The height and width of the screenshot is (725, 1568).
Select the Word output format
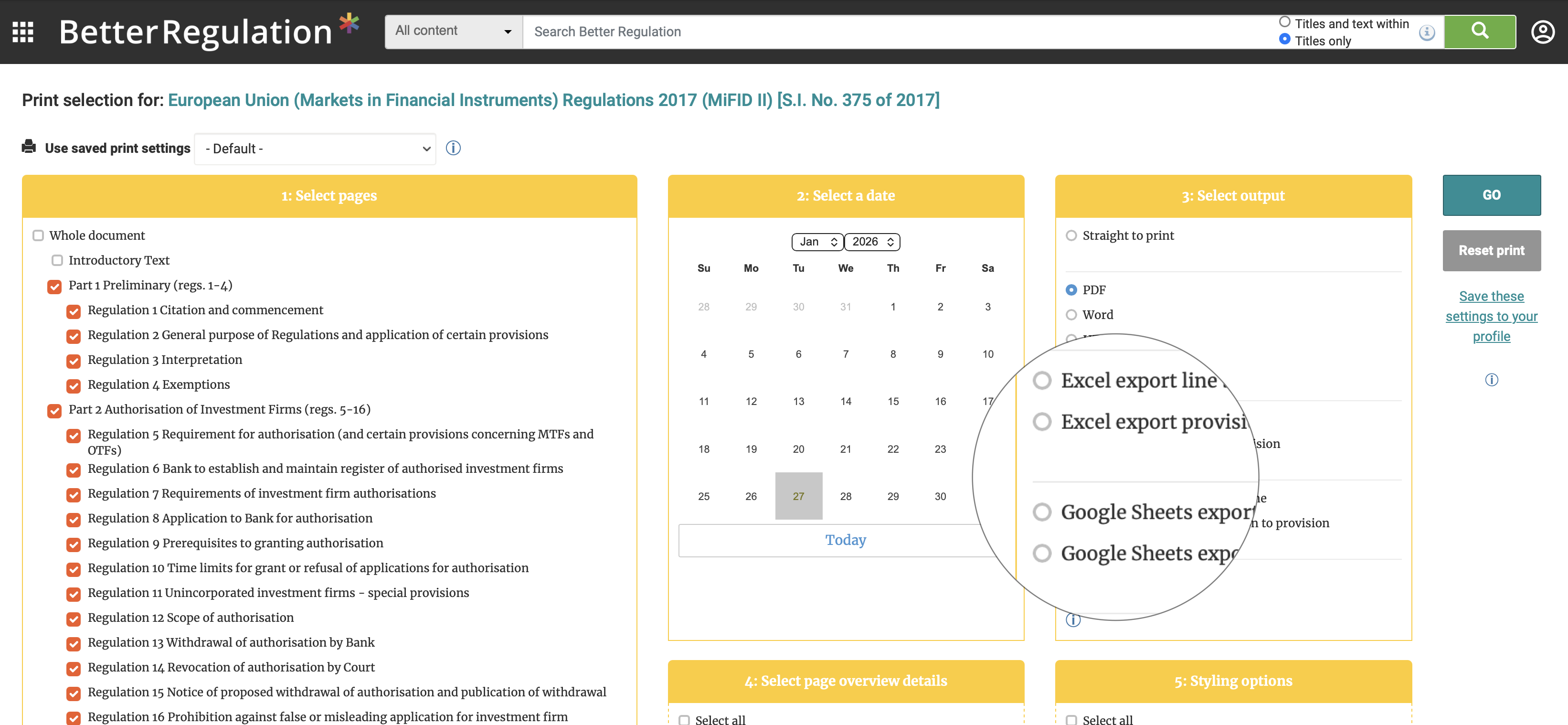(1070, 315)
